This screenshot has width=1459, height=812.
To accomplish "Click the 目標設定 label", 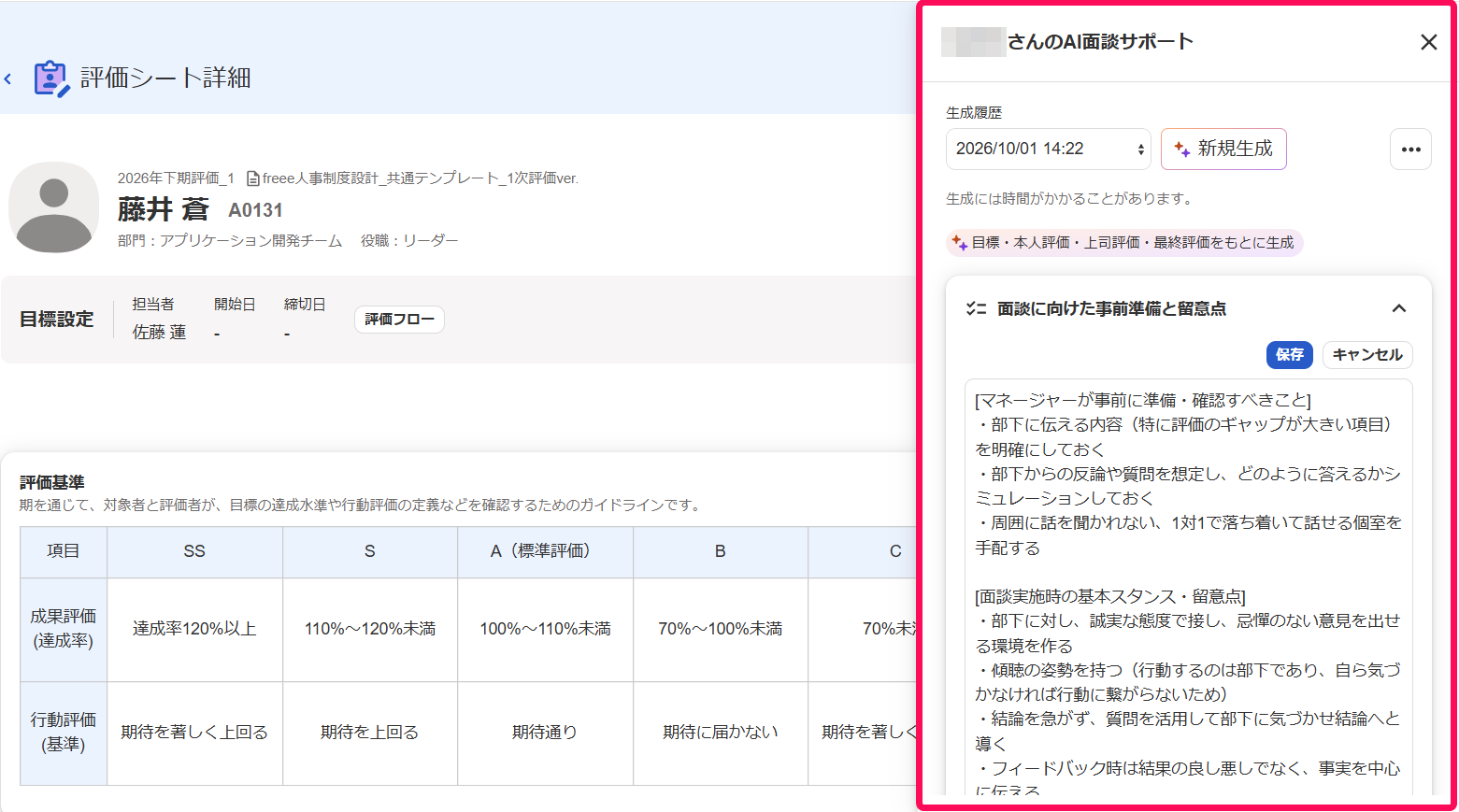I will pos(57,320).
